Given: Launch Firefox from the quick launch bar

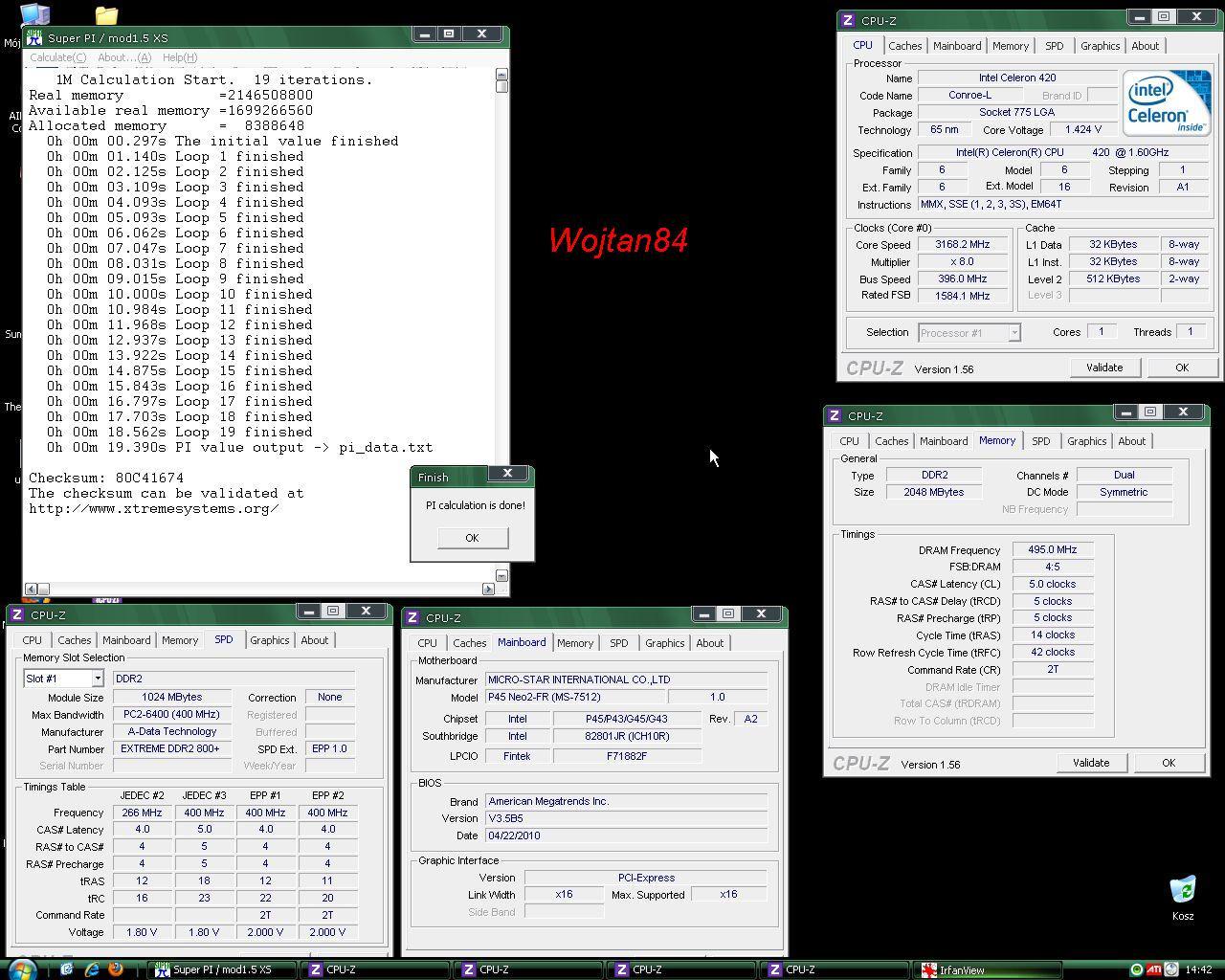Looking at the screenshot, I should (116, 969).
